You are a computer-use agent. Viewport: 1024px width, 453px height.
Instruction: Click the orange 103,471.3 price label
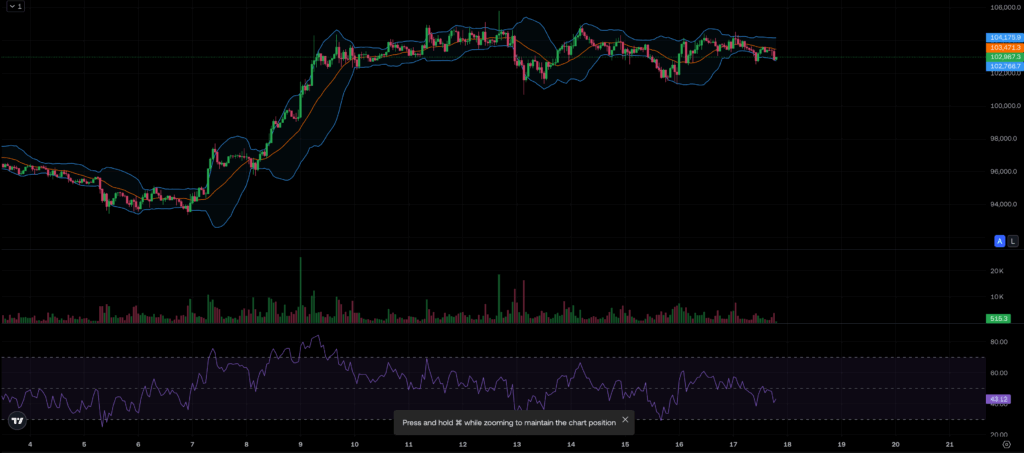click(1002, 47)
